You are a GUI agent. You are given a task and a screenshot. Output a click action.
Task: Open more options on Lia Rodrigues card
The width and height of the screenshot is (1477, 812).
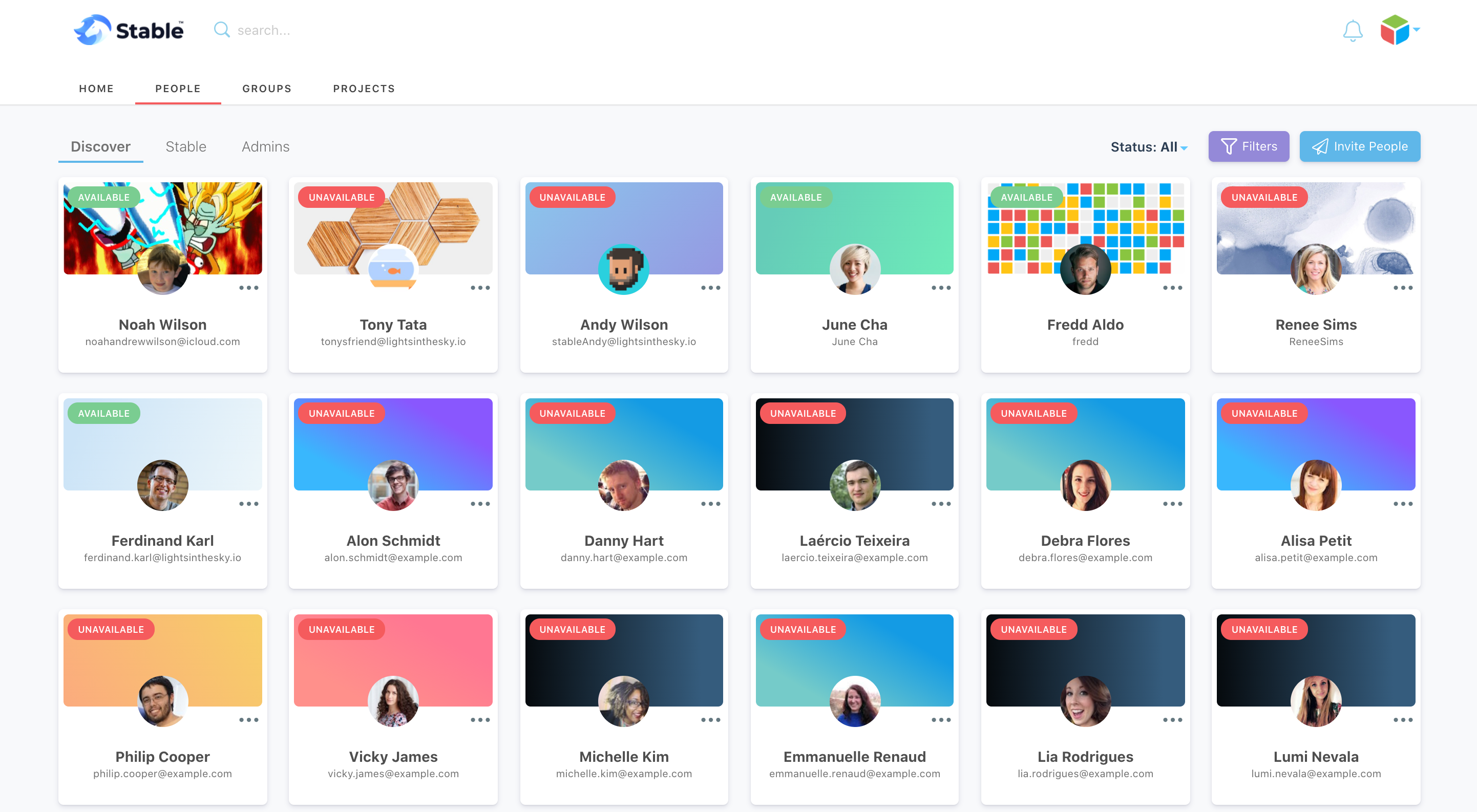click(1173, 720)
